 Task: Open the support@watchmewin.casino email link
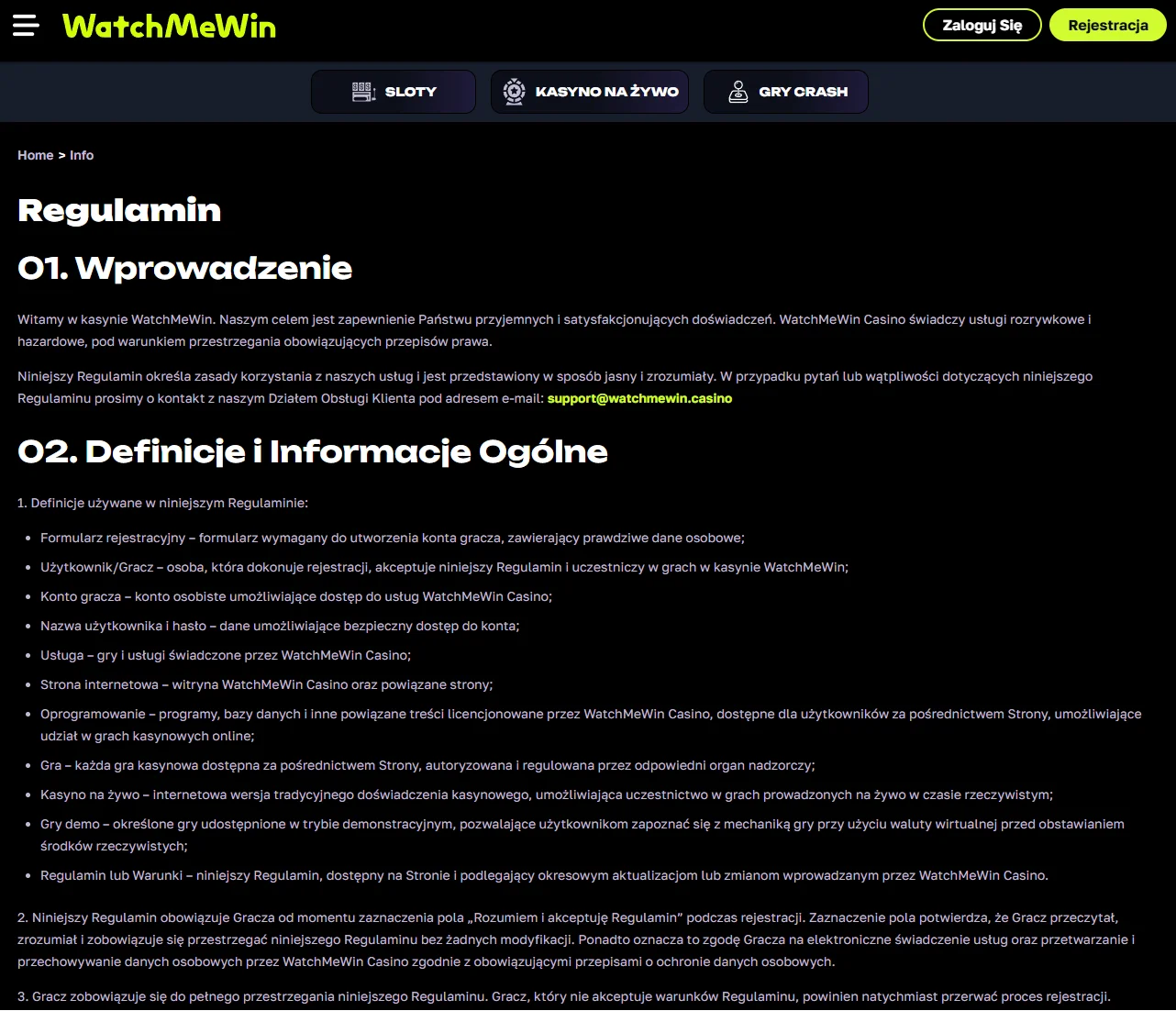click(x=639, y=398)
